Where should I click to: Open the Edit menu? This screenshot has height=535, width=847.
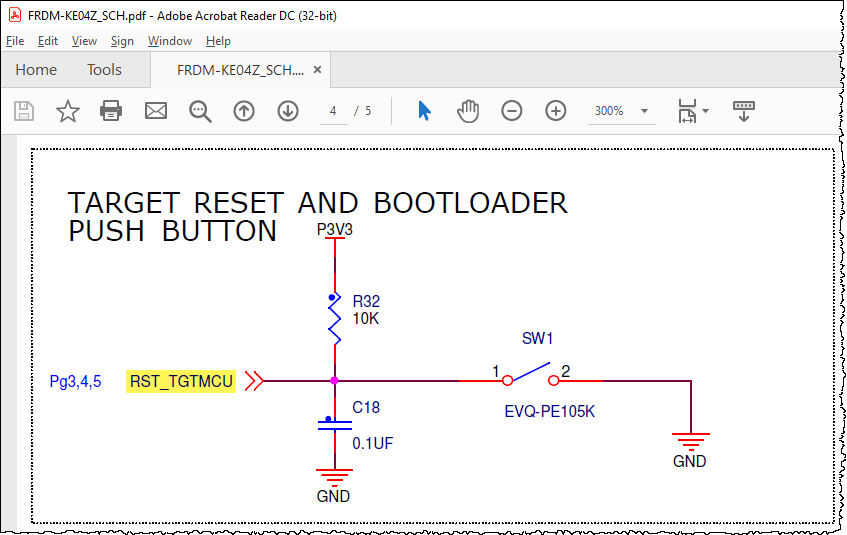point(48,41)
